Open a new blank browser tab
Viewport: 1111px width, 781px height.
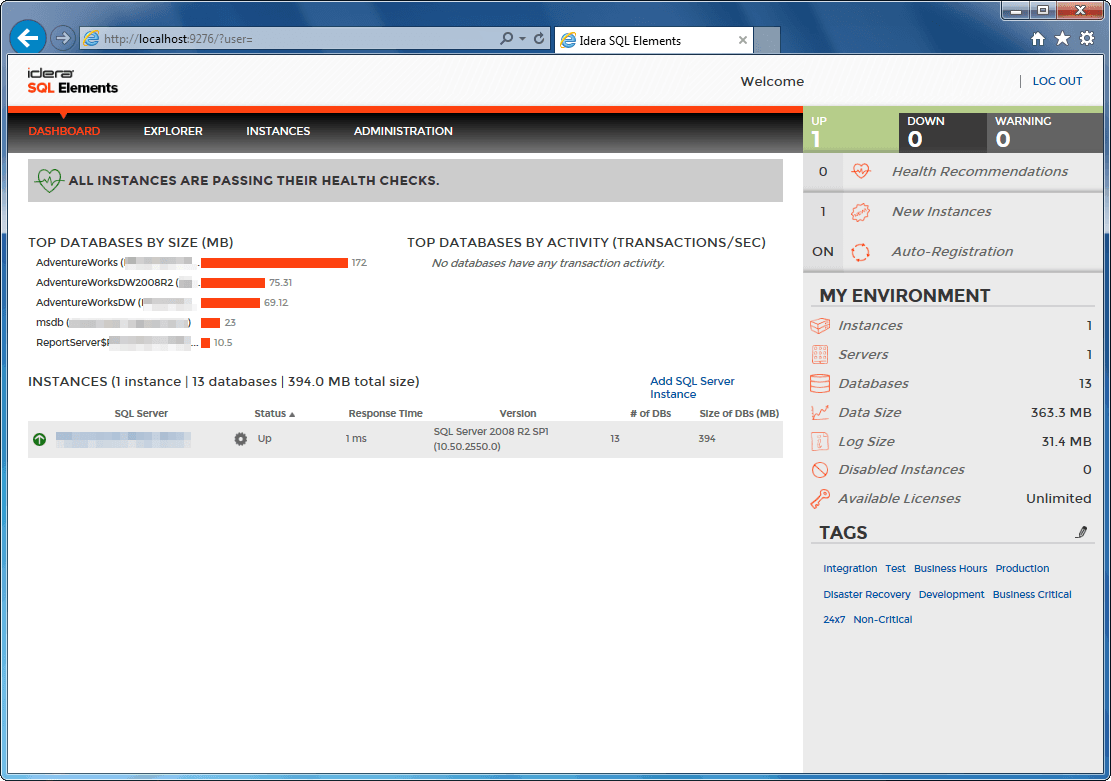(x=767, y=40)
